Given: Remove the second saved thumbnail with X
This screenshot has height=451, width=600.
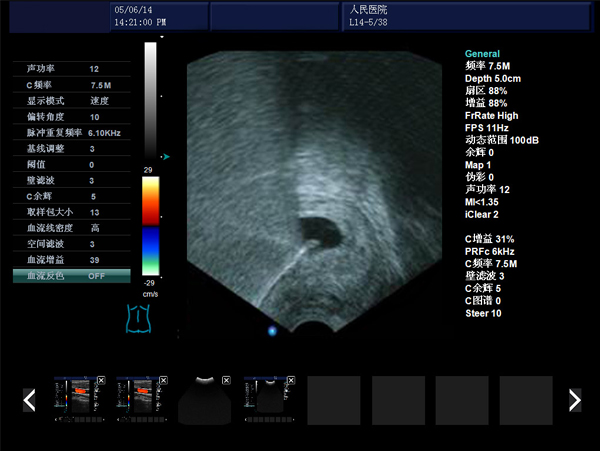Looking at the screenshot, I should pos(163,381).
